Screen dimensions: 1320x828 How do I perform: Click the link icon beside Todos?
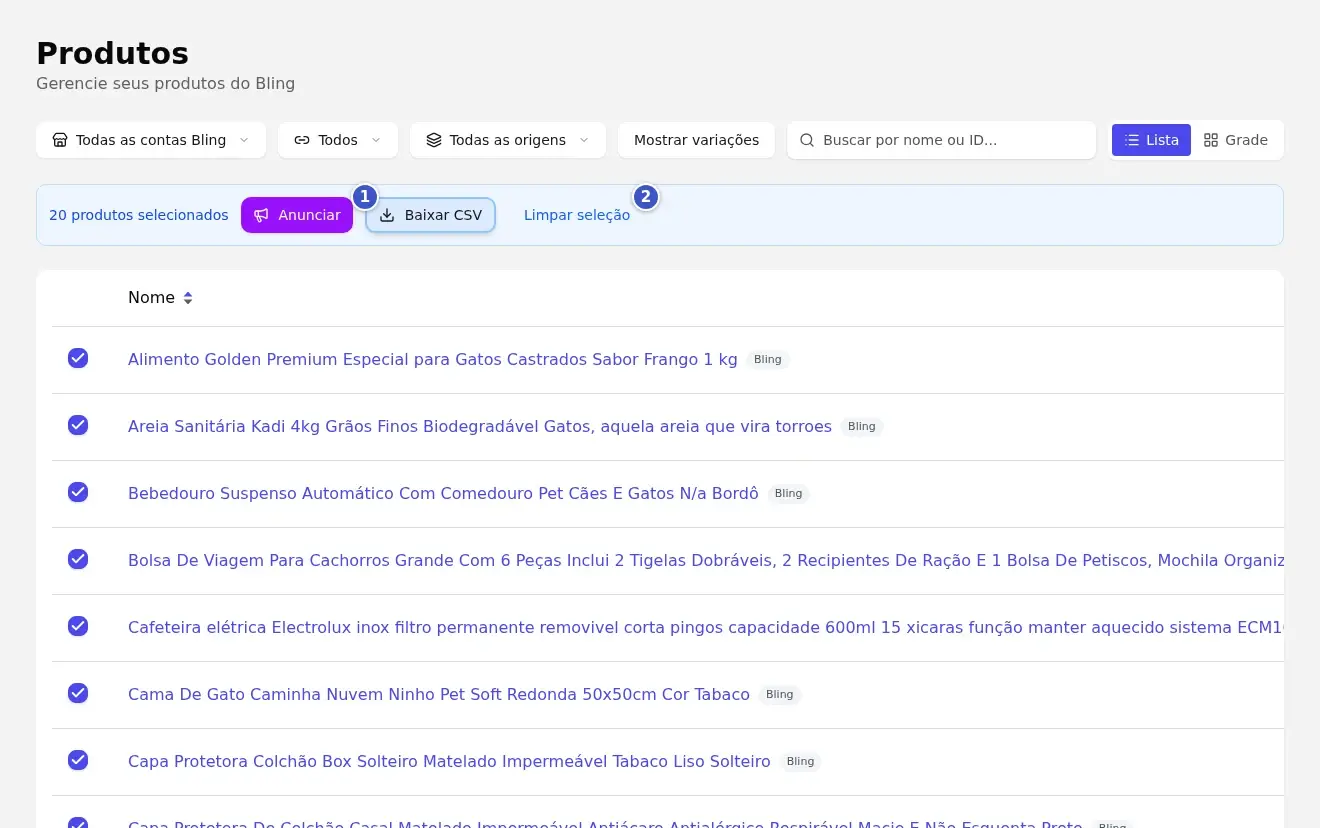tap(302, 140)
